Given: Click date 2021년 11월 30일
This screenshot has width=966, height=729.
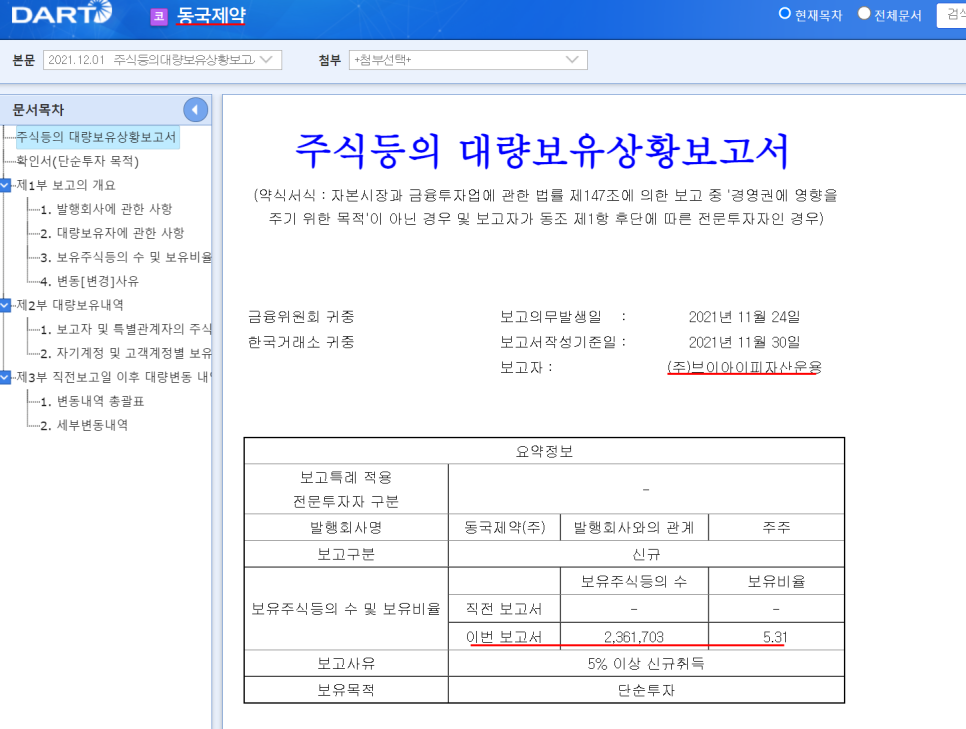Looking at the screenshot, I should 744,342.
